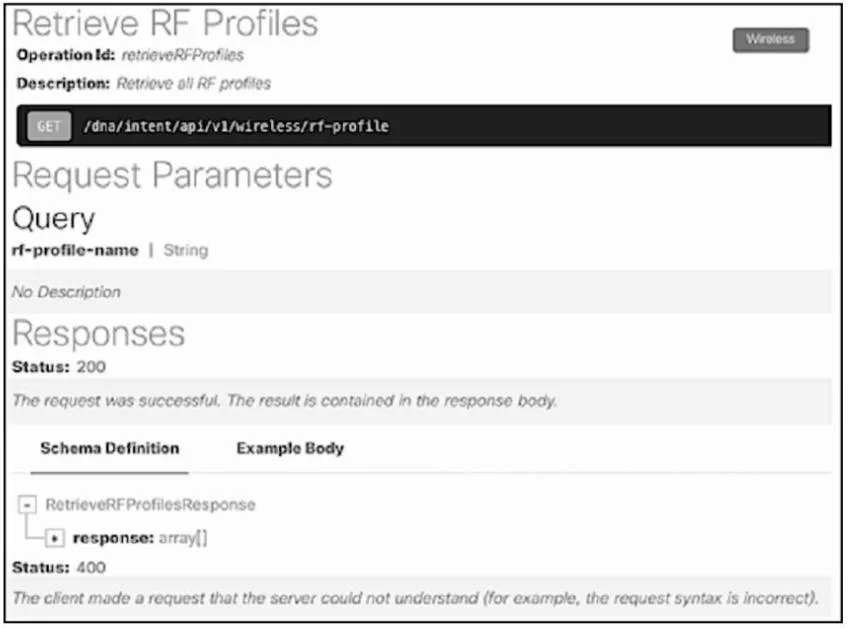The image size is (848, 628).
Task: Click the Status 200 label
Action: (59, 367)
